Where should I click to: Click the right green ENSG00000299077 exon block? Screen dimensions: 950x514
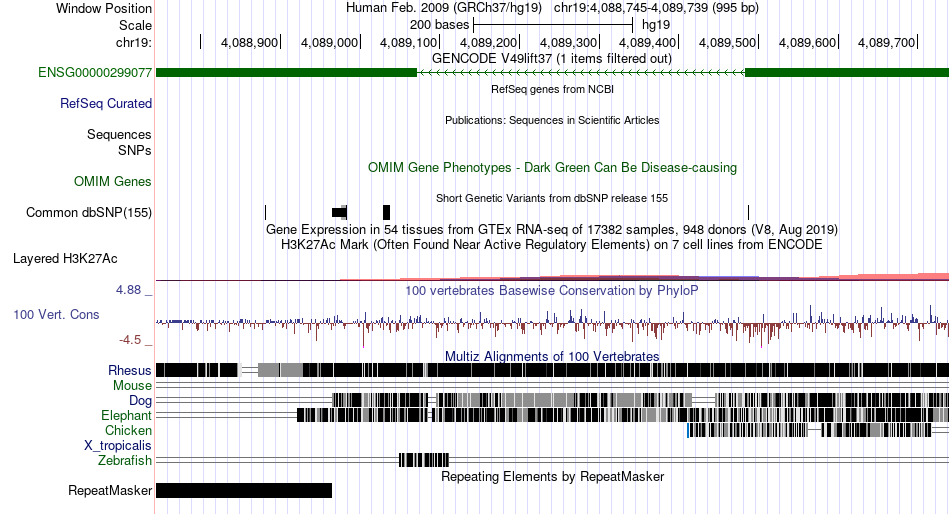pos(847,73)
